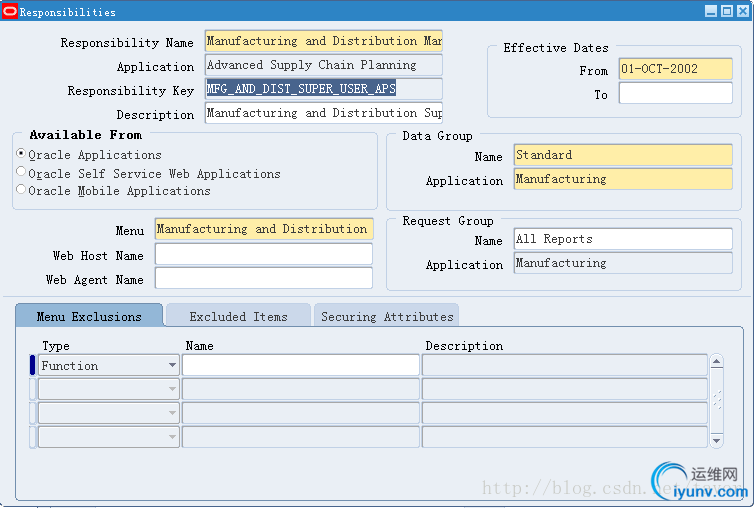754x508 pixels.
Task: Open the Excluded Items tab
Action: (238, 316)
